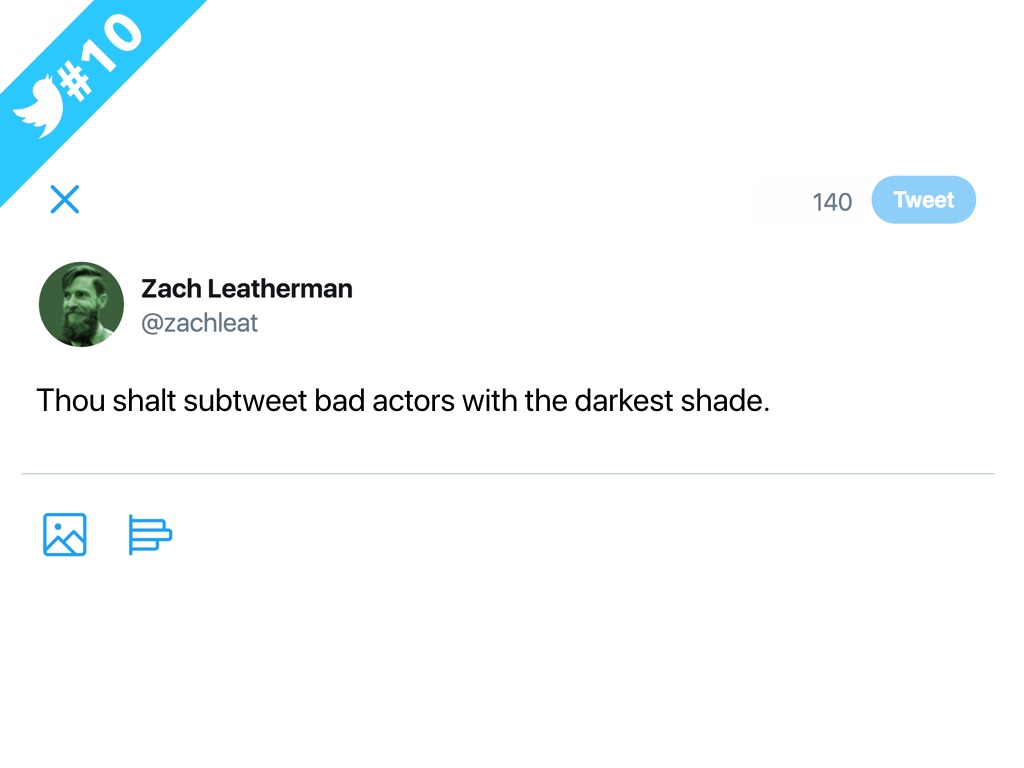The width and height of the screenshot is (1024, 768).
Task: Add a poll with the poll icon
Action: 150,534
